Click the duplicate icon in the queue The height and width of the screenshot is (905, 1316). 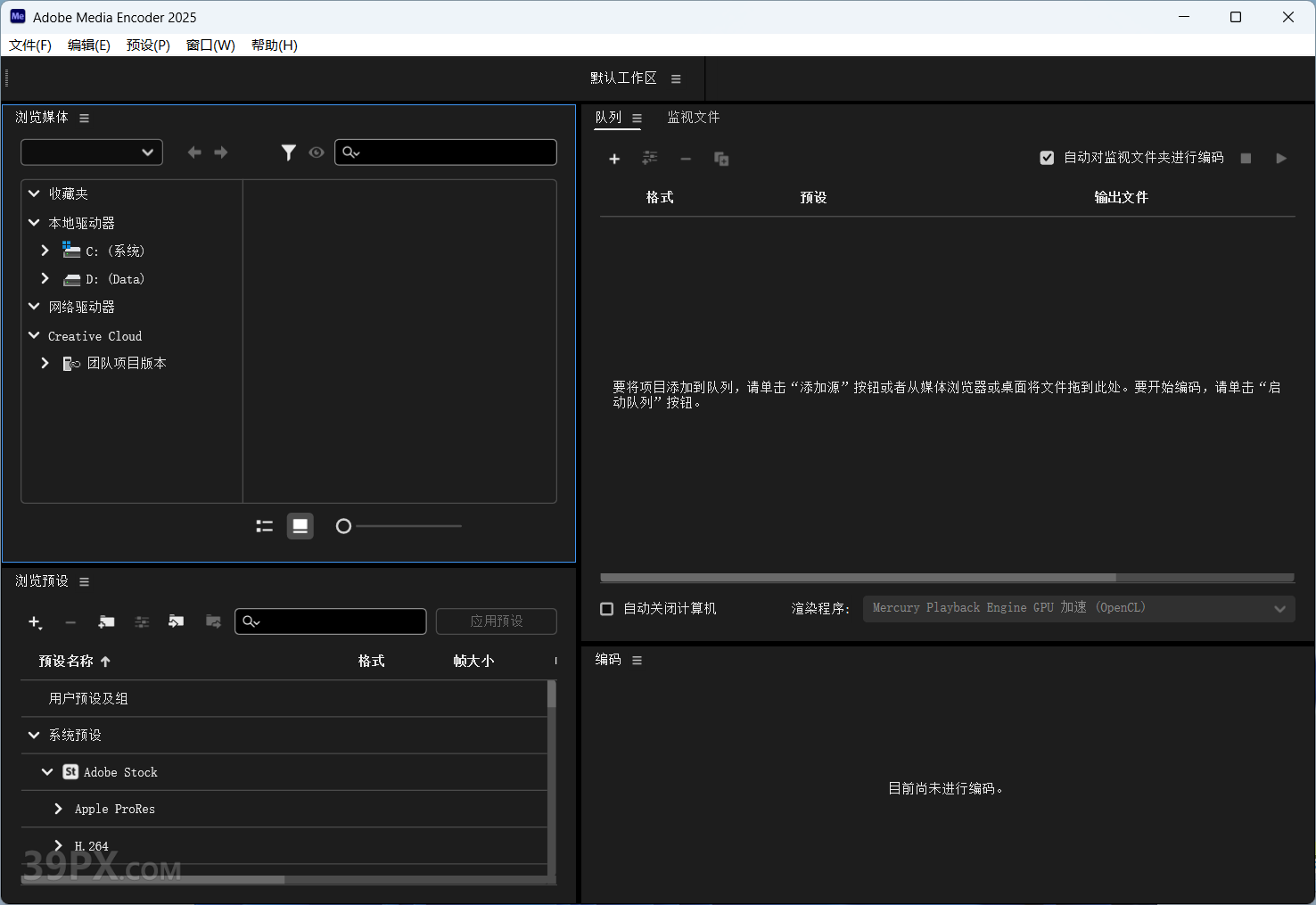721,159
